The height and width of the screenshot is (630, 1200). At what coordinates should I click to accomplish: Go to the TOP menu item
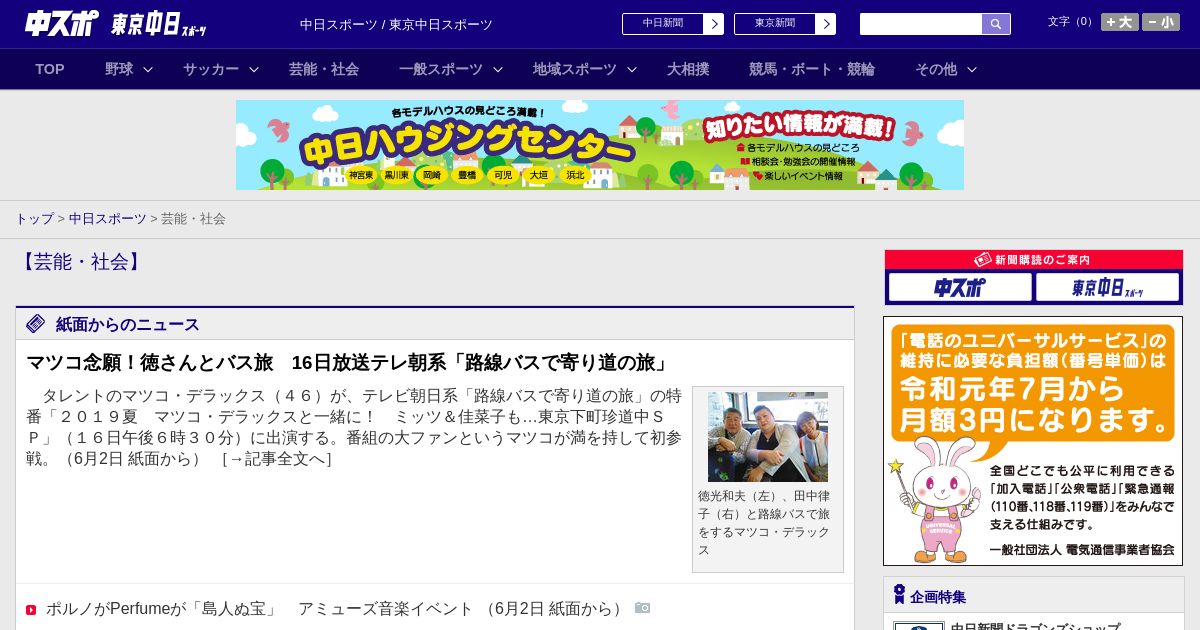pos(50,69)
